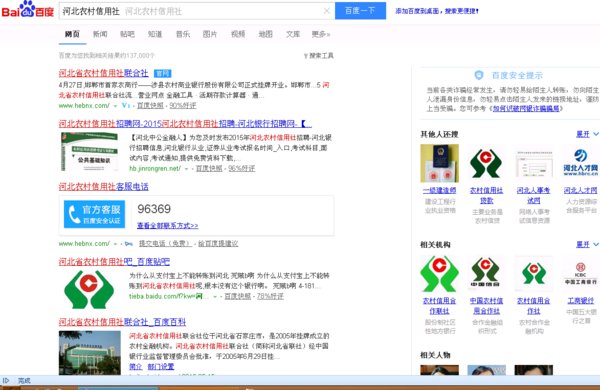Screen dimensions: 600x390
Task: Switch to the 贴吧 tab
Action: point(127,34)
